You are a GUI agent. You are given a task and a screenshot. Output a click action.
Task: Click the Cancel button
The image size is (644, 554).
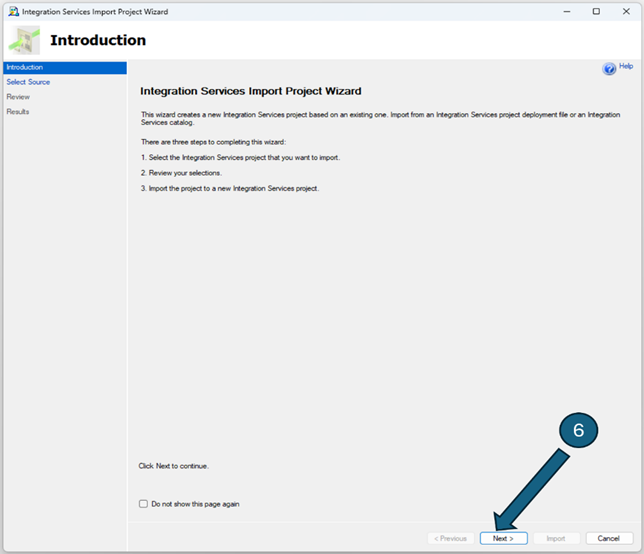click(609, 538)
